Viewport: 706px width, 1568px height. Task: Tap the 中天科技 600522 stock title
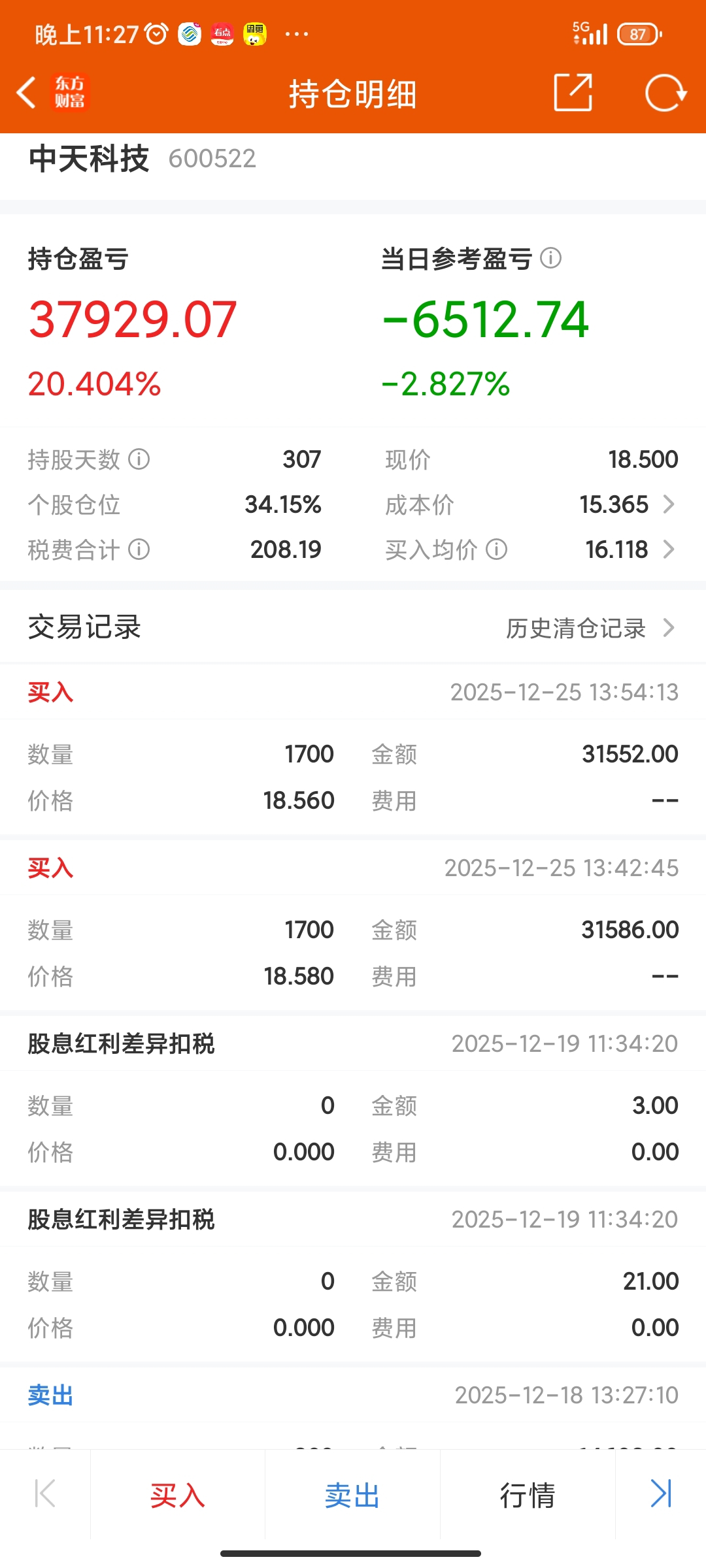142,159
